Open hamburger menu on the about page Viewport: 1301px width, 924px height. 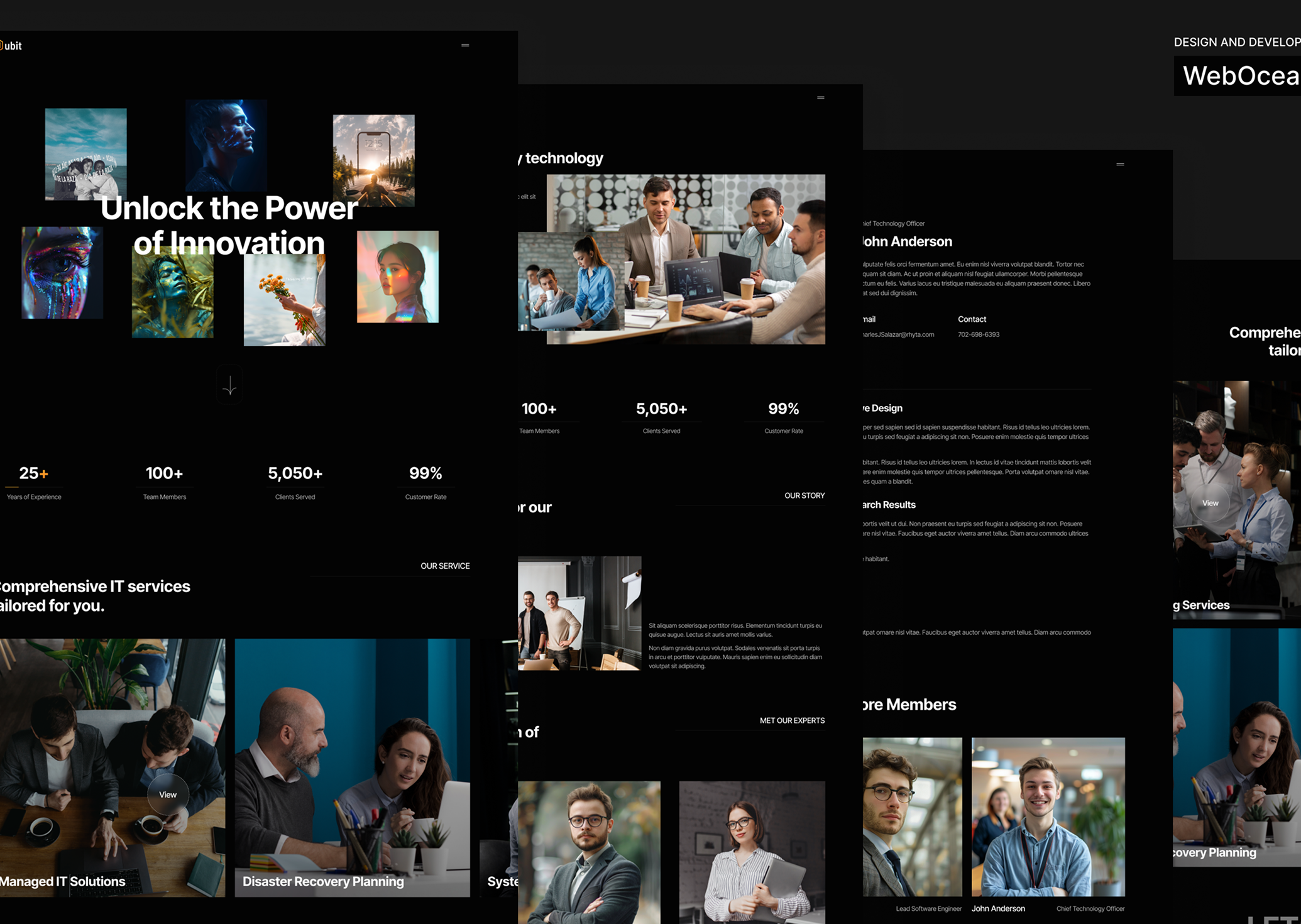click(820, 97)
